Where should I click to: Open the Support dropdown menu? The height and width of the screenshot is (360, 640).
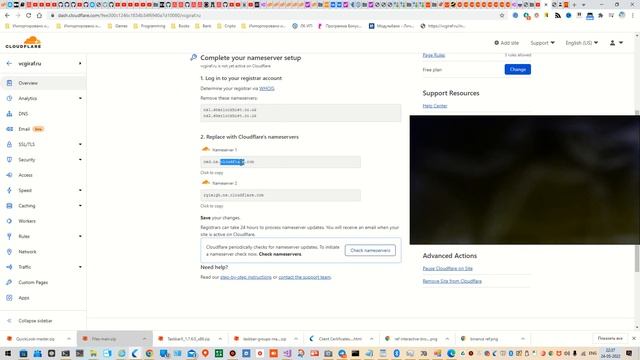coord(542,43)
